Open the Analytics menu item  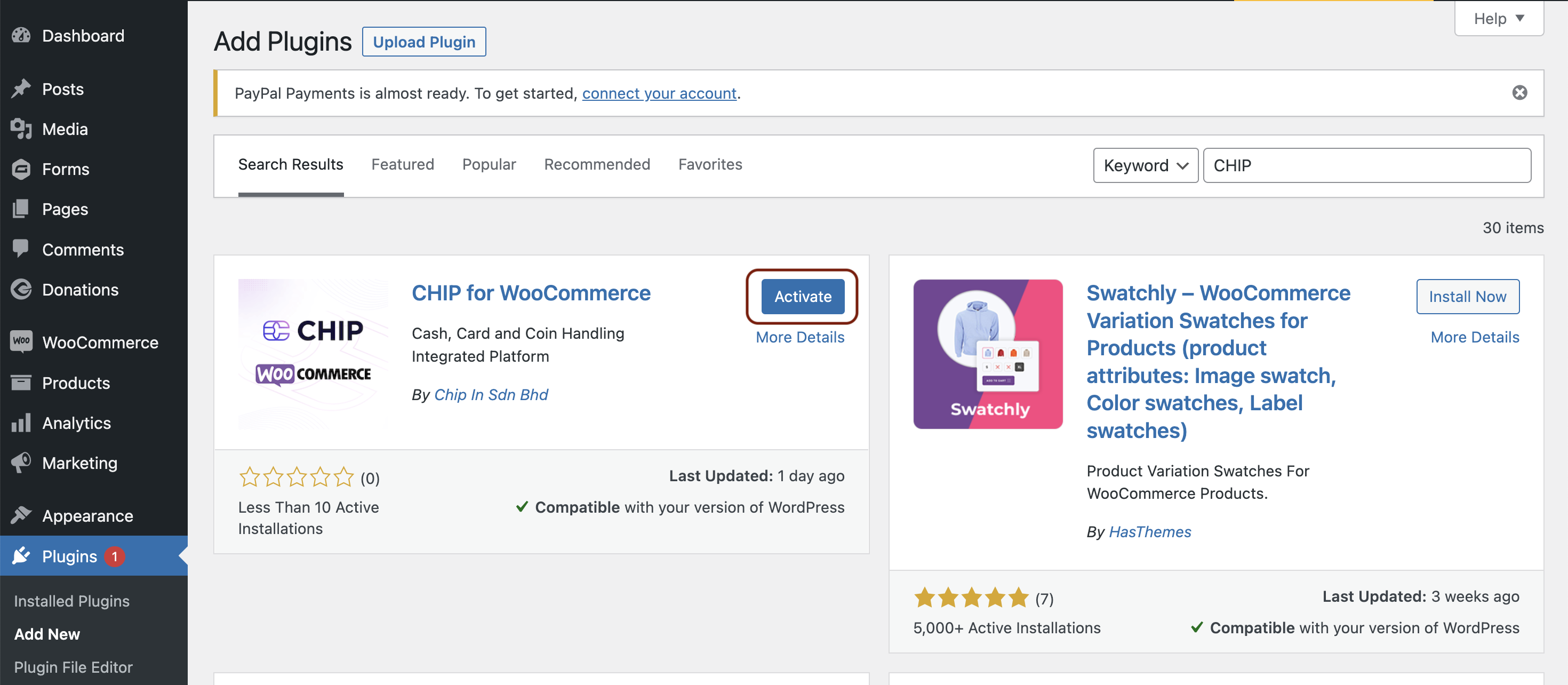coord(94,423)
